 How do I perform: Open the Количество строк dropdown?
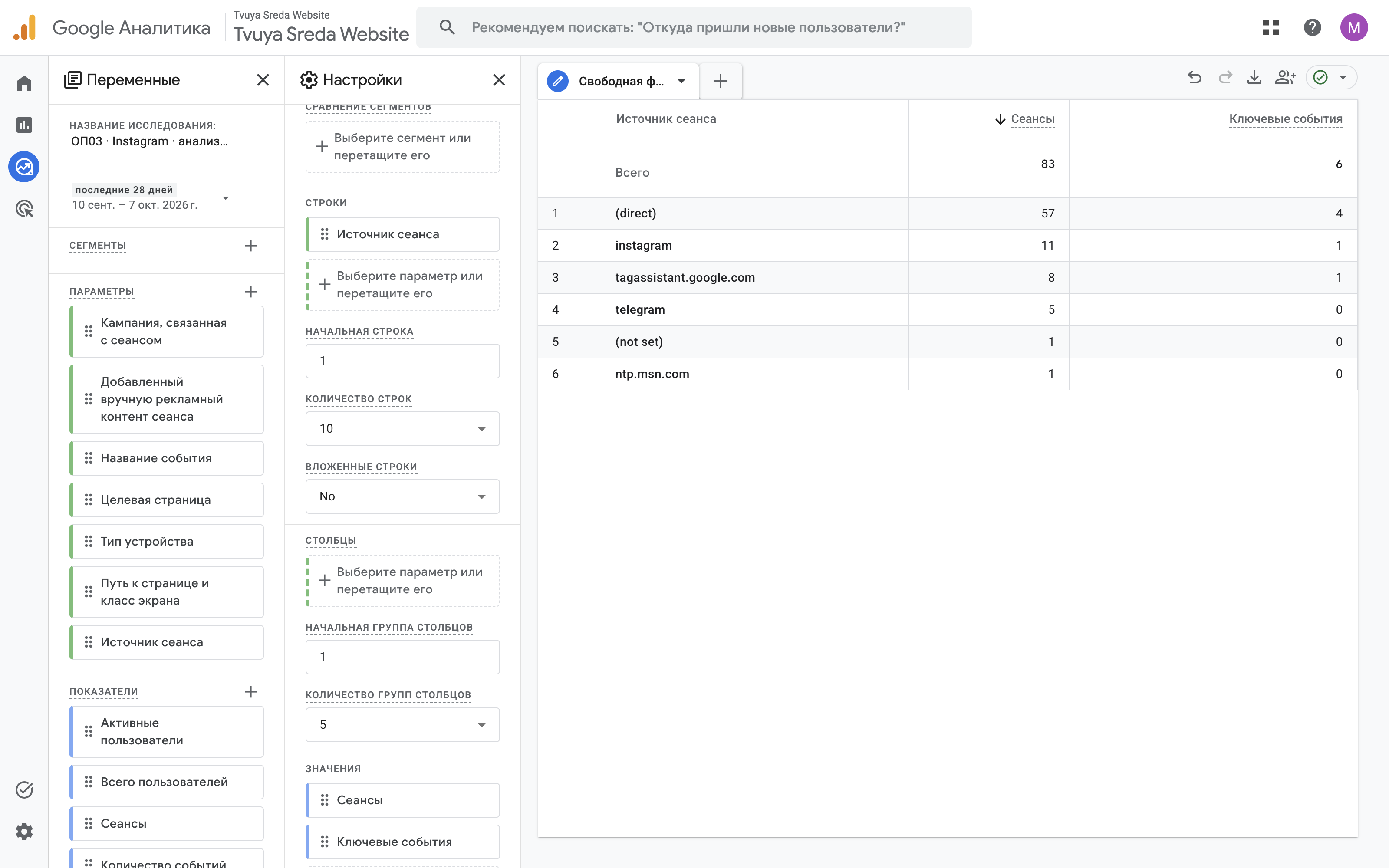[x=402, y=428]
